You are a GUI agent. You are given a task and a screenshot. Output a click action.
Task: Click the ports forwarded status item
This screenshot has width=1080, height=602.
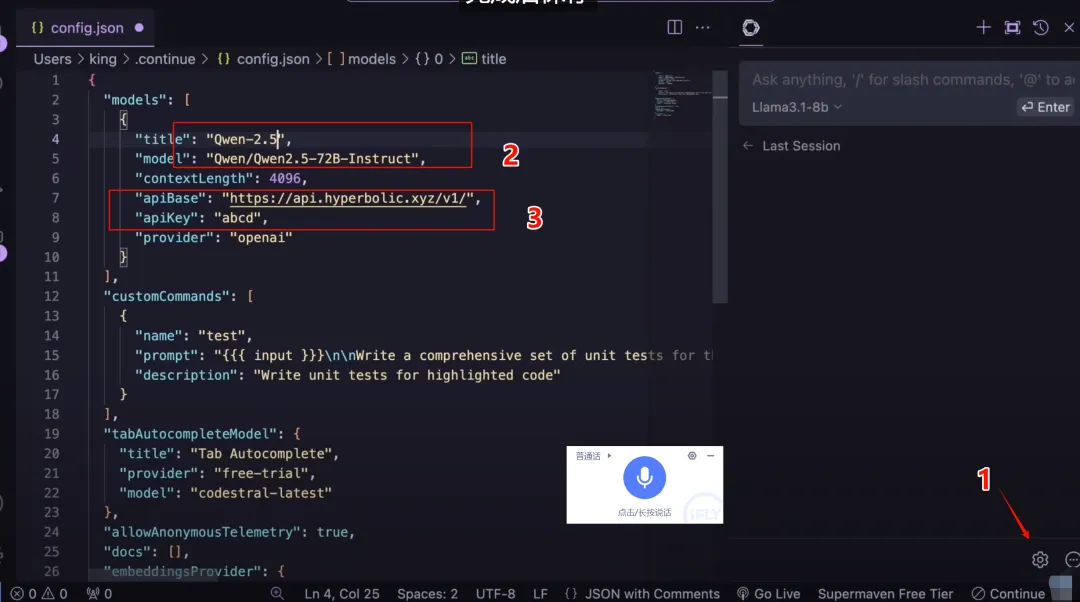tap(99, 593)
